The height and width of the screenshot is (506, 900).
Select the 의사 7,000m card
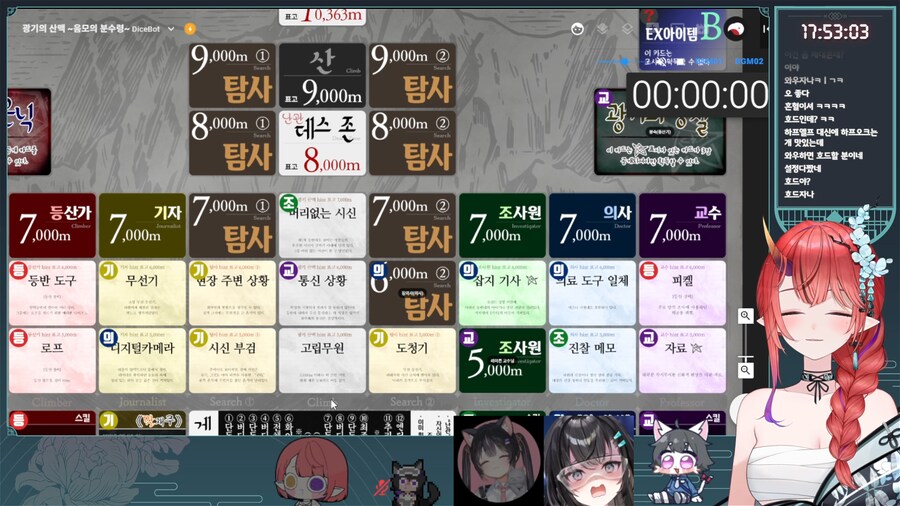592,225
